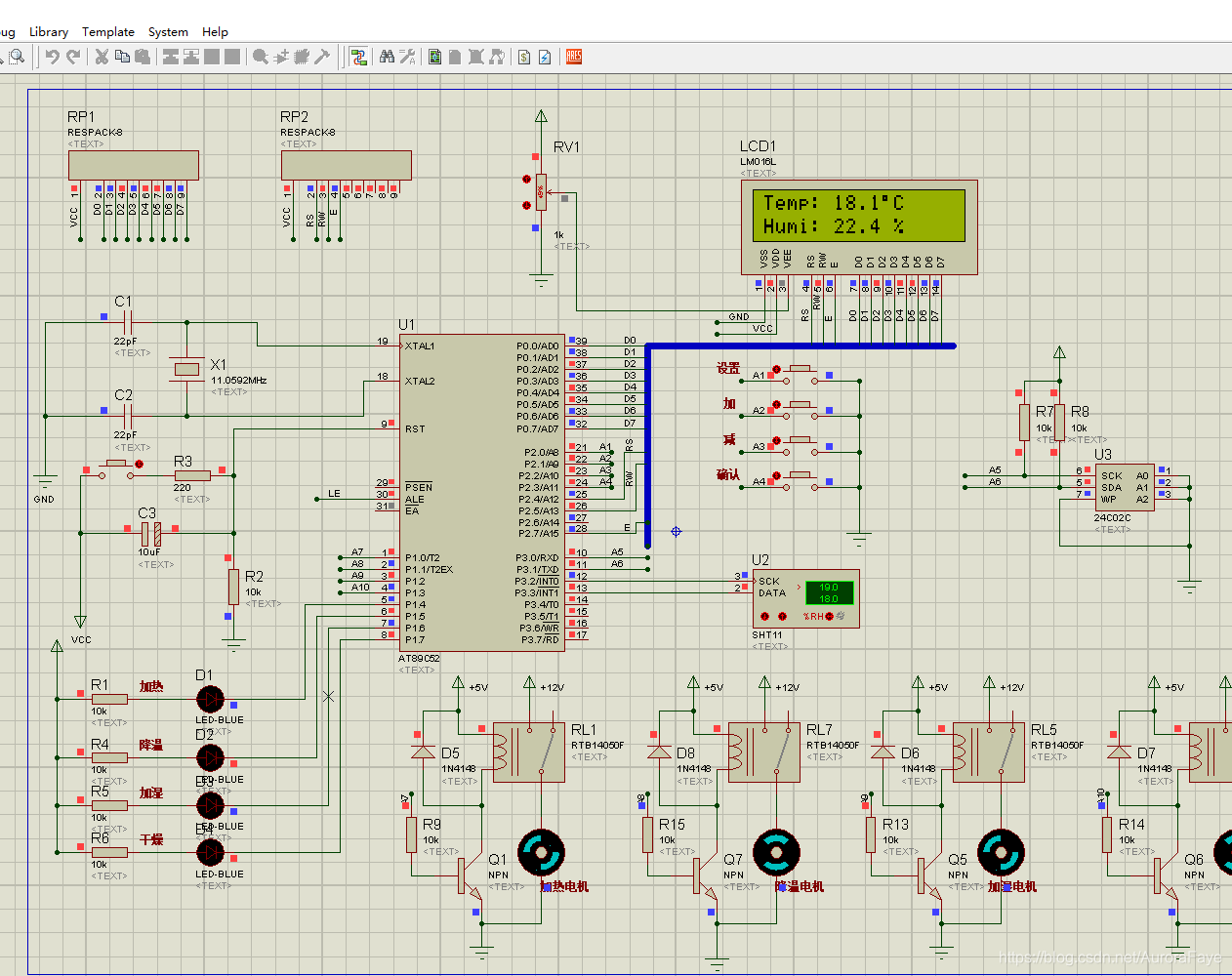Image resolution: width=1232 pixels, height=976 pixels.
Task: Select the RL1 relay component
Action: (x=529, y=752)
